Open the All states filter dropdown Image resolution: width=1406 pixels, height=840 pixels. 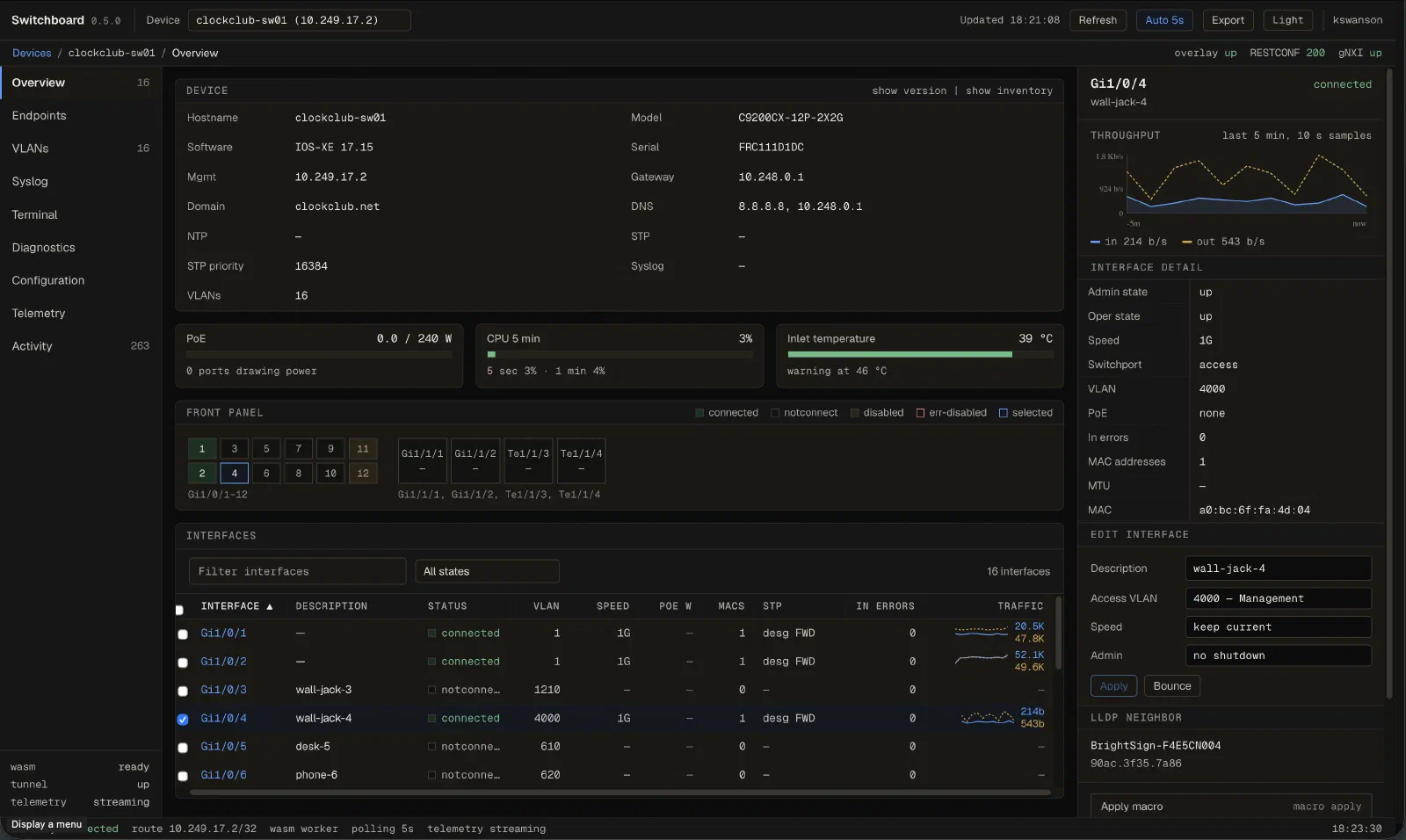click(488, 571)
